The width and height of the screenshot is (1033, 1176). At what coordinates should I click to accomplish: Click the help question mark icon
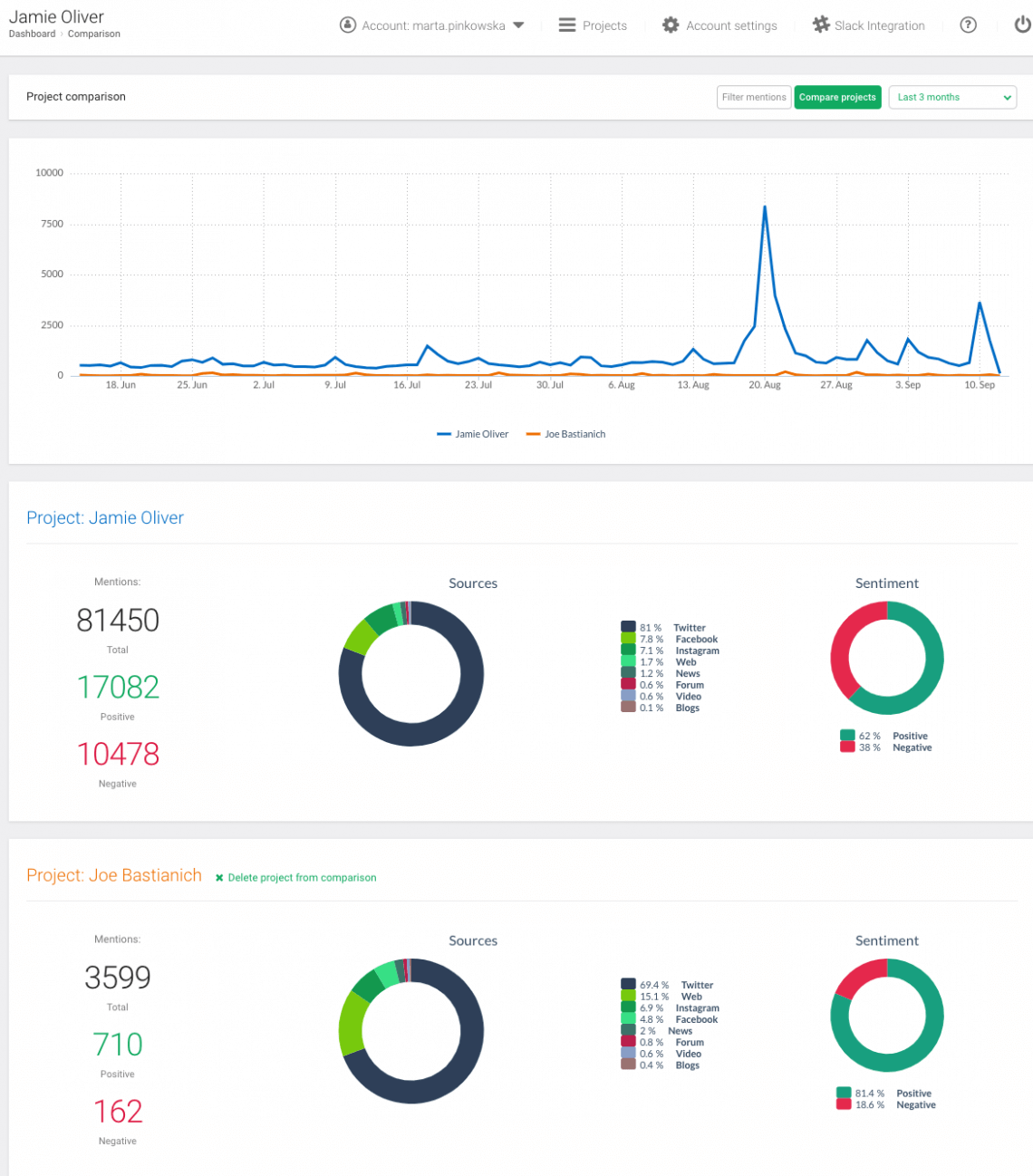968,25
